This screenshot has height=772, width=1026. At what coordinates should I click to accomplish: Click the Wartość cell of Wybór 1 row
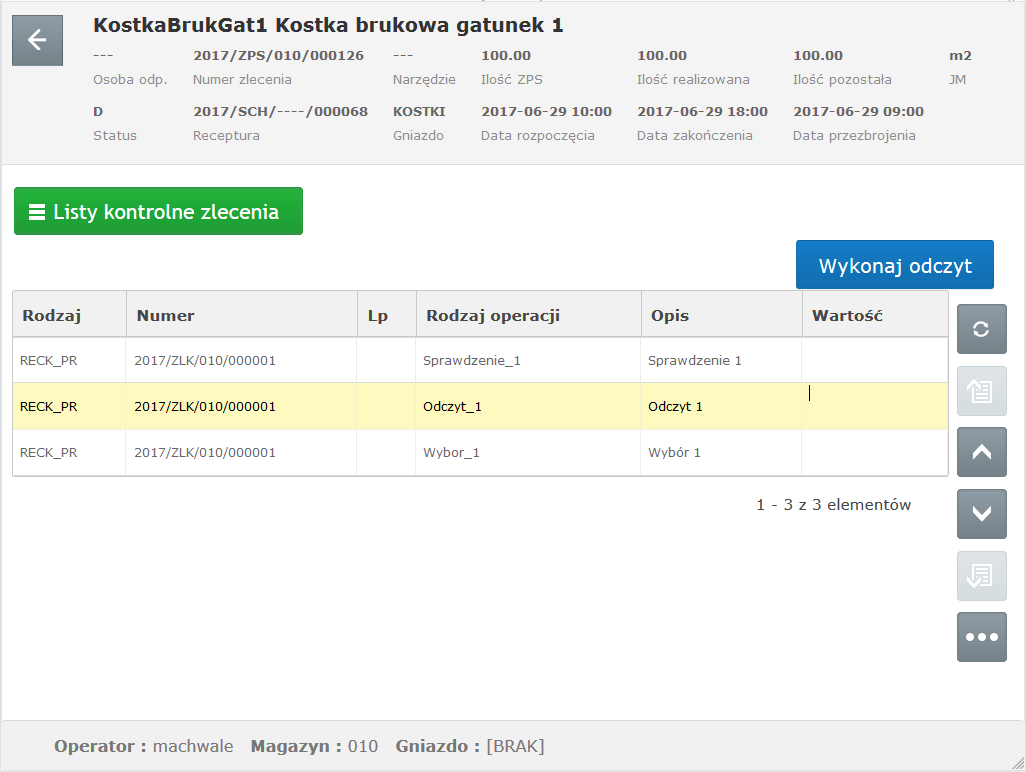(x=874, y=453)
